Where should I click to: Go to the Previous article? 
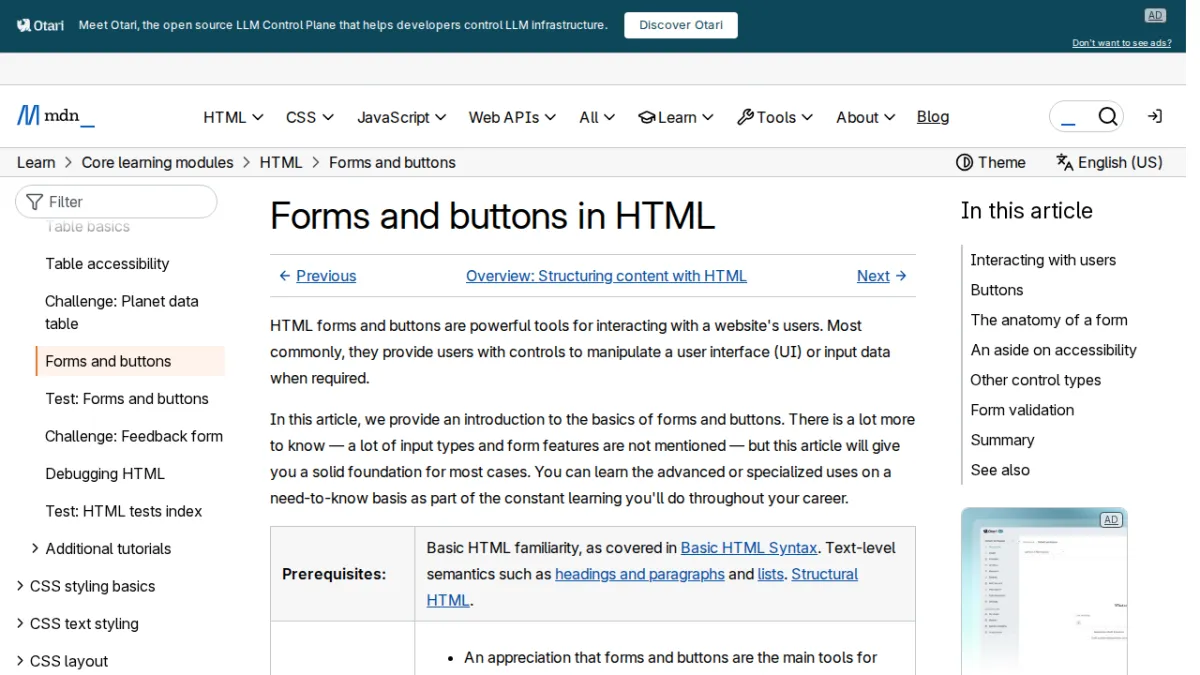[317, 276]
